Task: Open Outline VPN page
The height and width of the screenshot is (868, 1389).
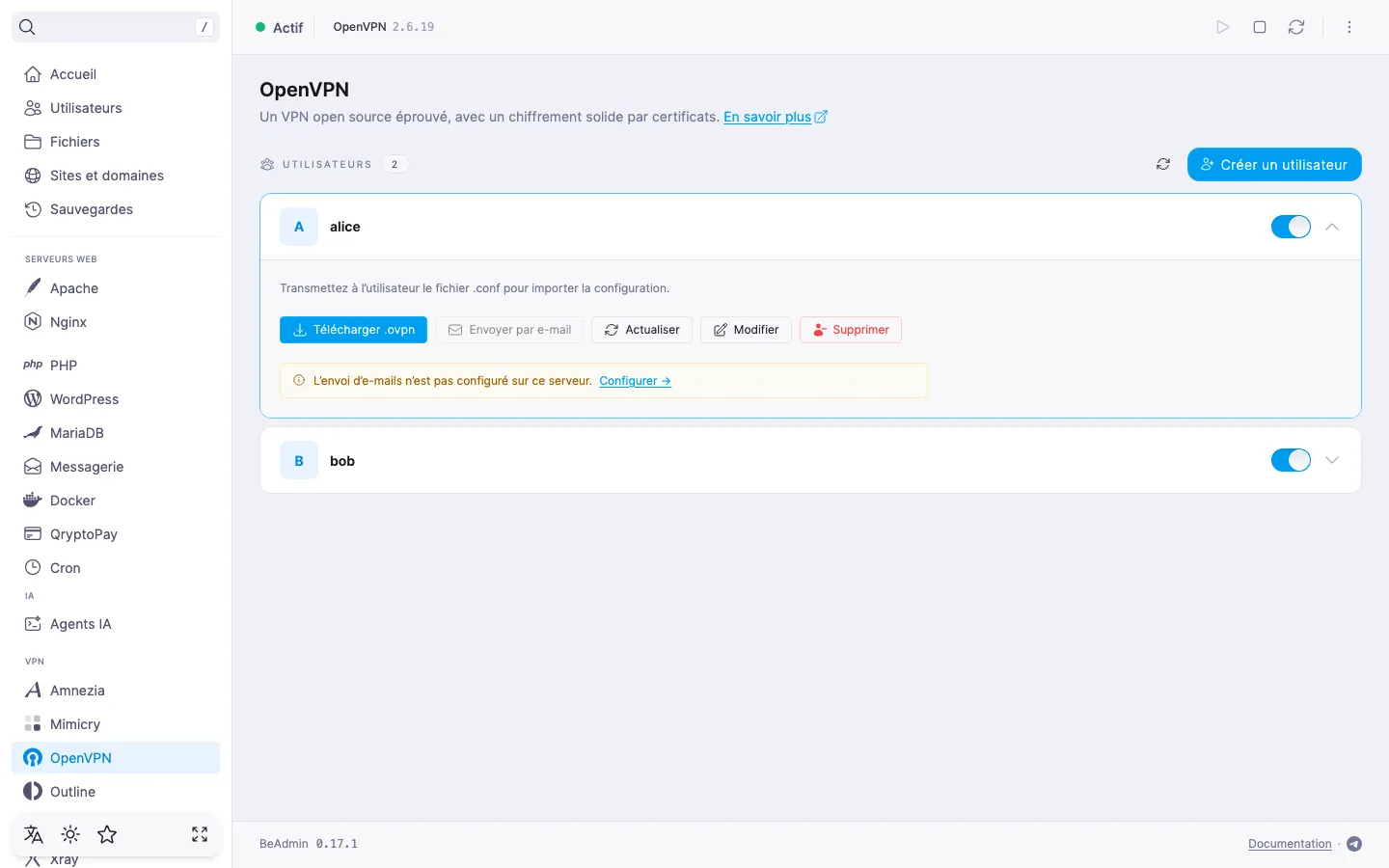Action: 116,792
